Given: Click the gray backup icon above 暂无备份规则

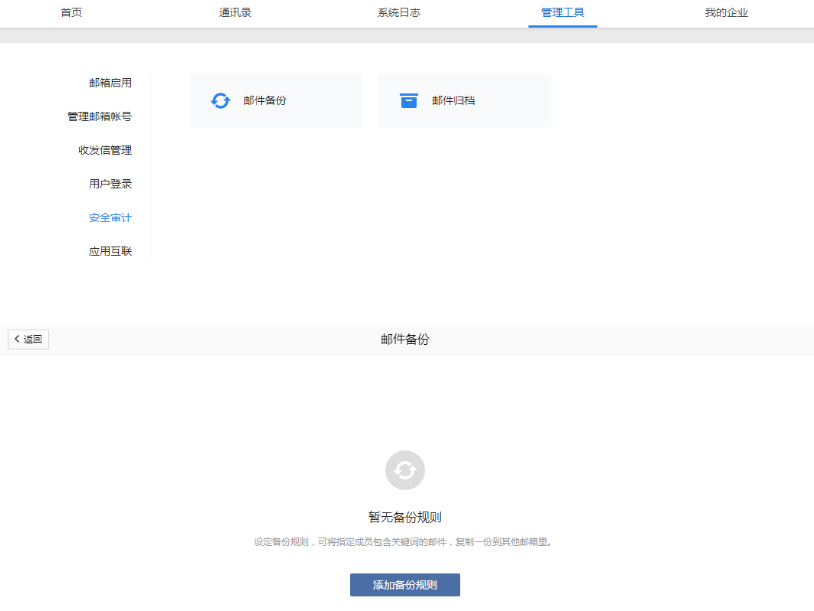Looking at the screenshot, I should coord(404,470).
